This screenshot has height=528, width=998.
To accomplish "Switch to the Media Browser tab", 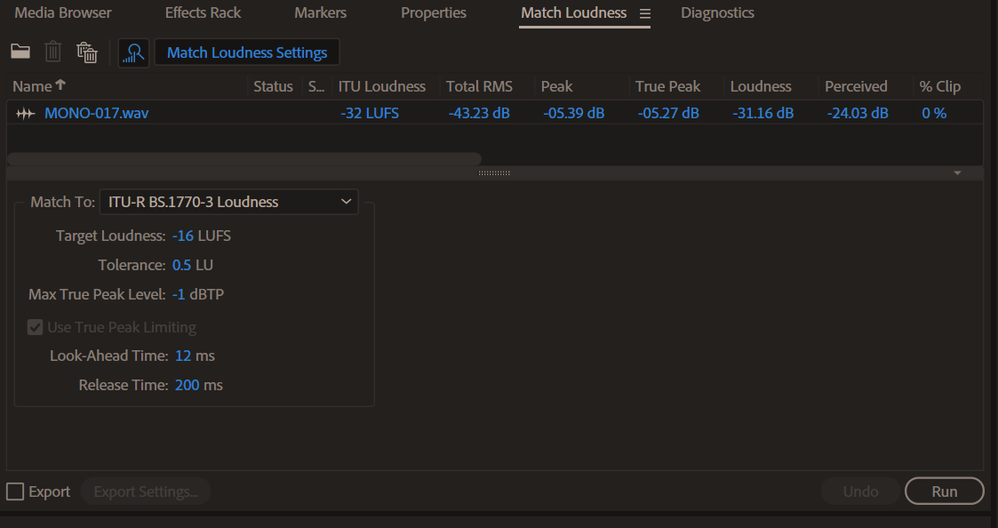I will (x=62, y=13).
